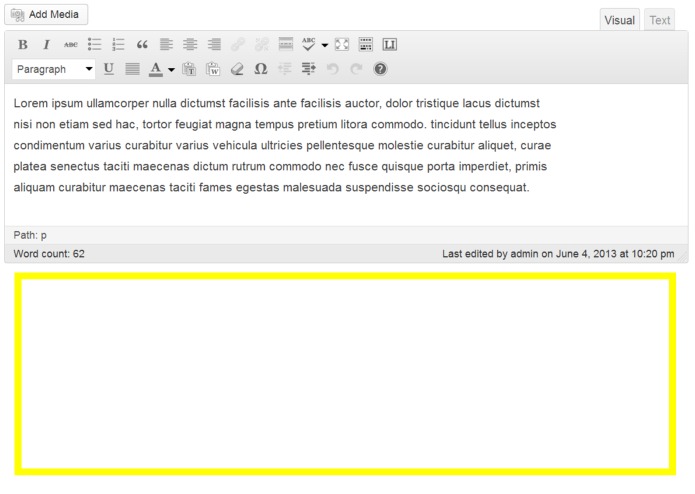Viewport: 695px width, 494px height.
Task: Click the Add Media button
Action: tap(46, 15)
